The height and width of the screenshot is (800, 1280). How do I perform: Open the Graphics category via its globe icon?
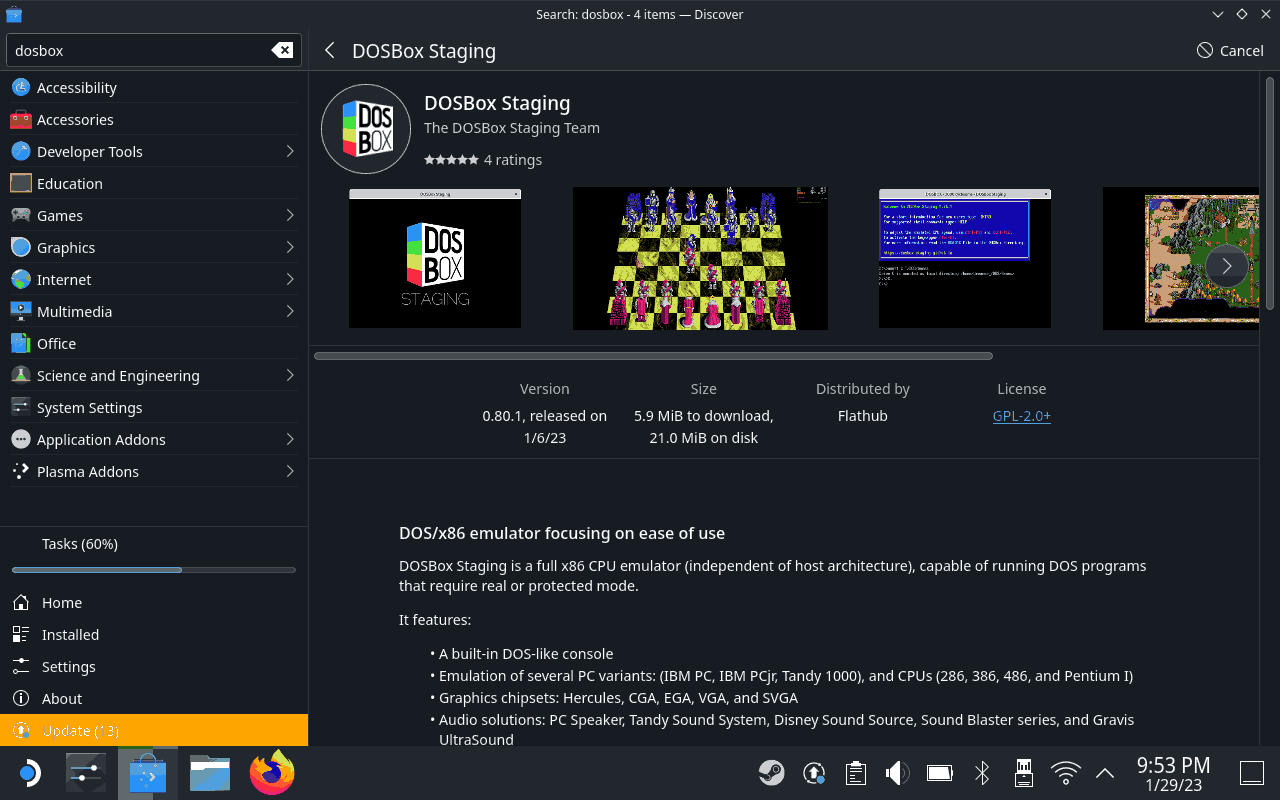click(x=21, y=247)
